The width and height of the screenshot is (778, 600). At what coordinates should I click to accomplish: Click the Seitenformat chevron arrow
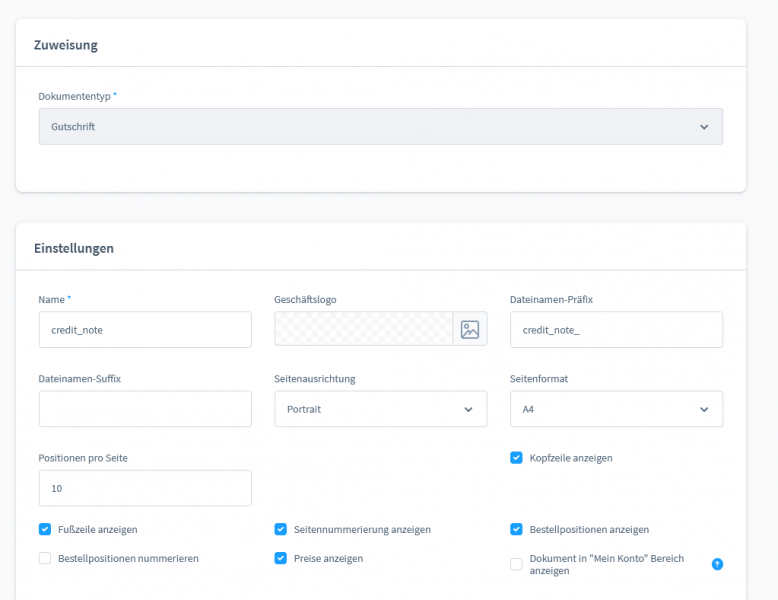704,409
